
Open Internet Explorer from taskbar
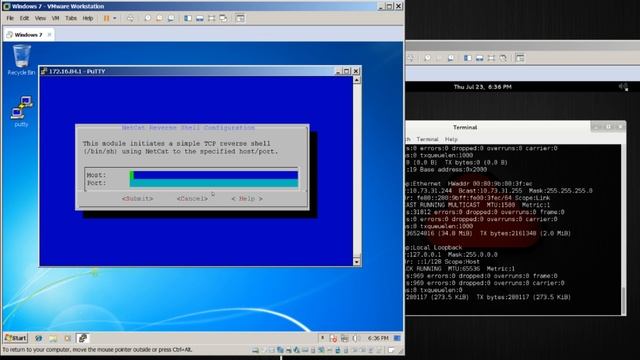pos(39,338)
